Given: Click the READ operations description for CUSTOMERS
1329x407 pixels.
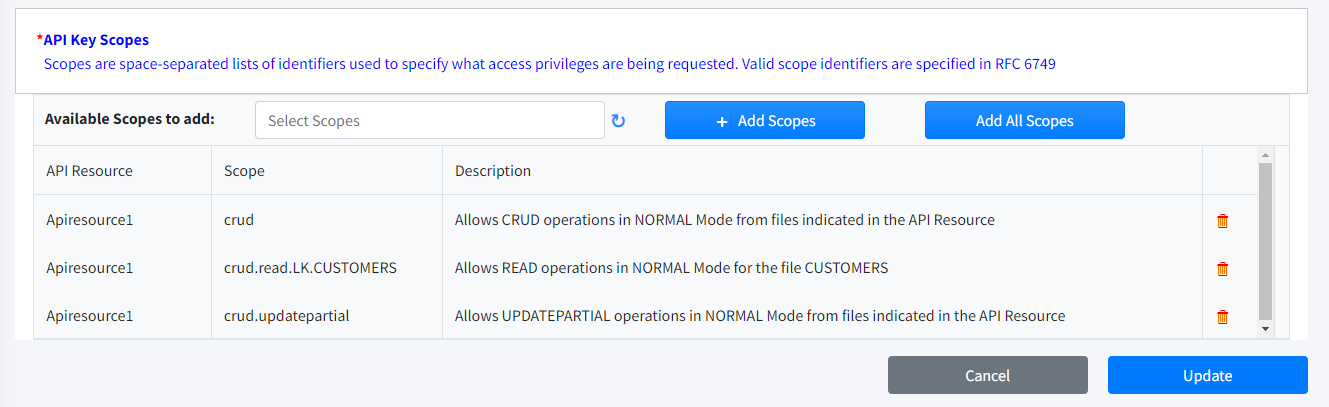Looking at the screenshot, I should [x=671, y=268].
